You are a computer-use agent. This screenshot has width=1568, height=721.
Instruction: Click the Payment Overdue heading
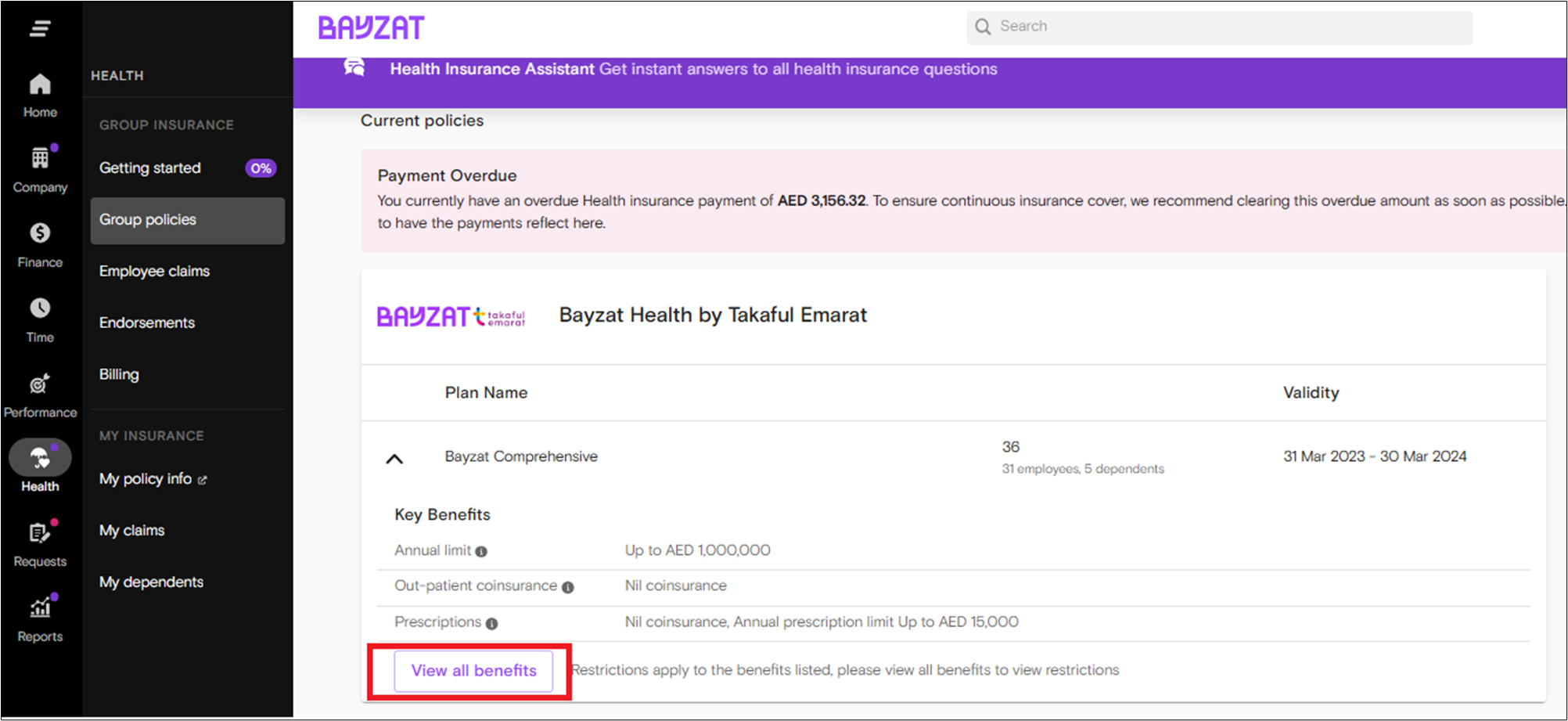pos(447,176)
